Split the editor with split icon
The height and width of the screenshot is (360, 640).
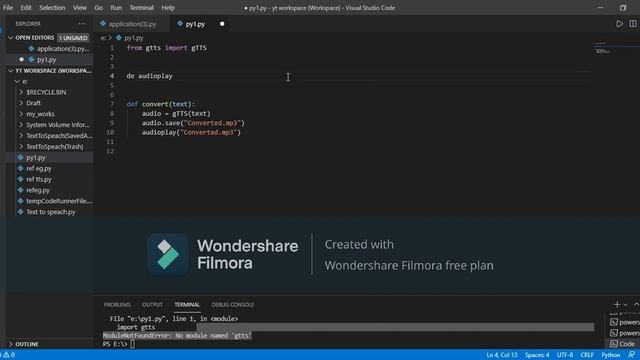coord(633,24)
